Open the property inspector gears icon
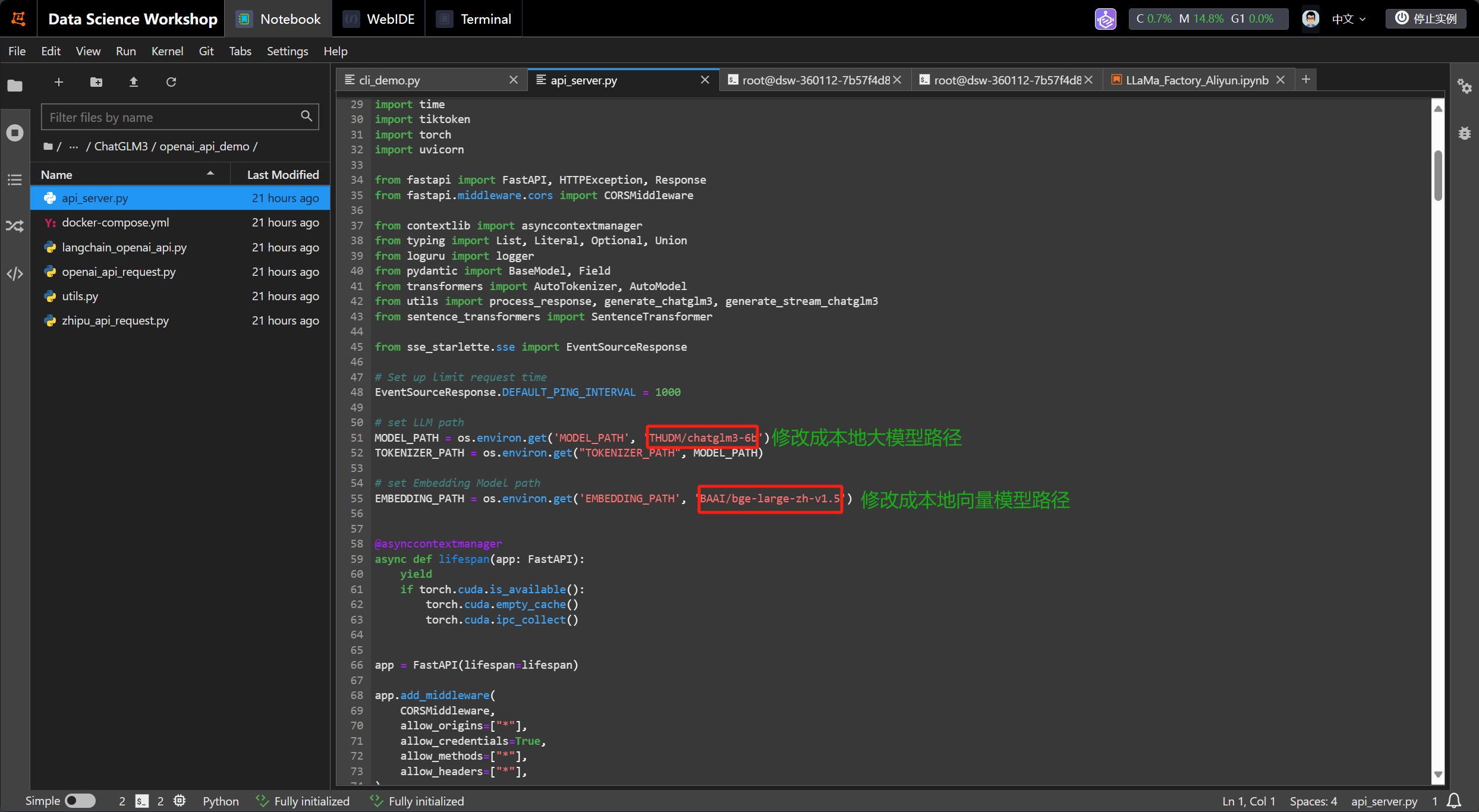Viewport: 1479px width, 812px height. point(1464,86)
